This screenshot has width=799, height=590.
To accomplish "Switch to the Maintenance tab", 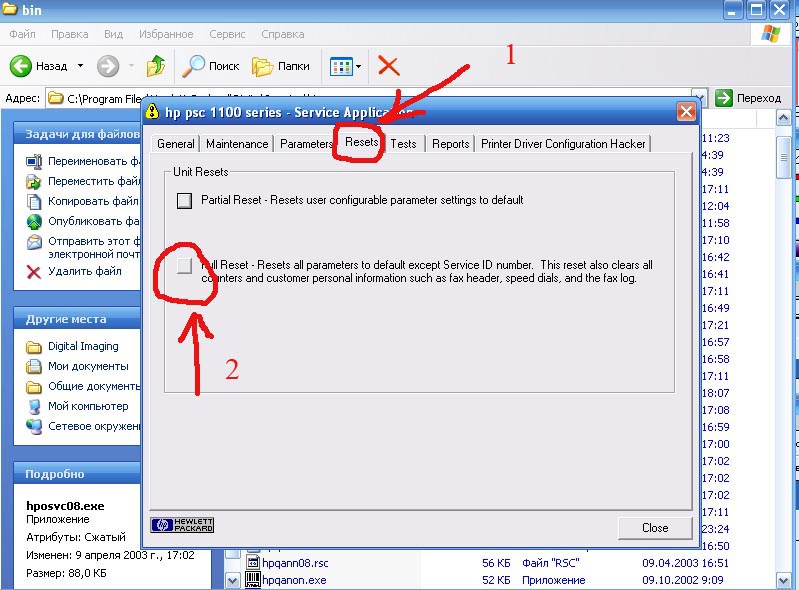I will (x=237, y=144).
